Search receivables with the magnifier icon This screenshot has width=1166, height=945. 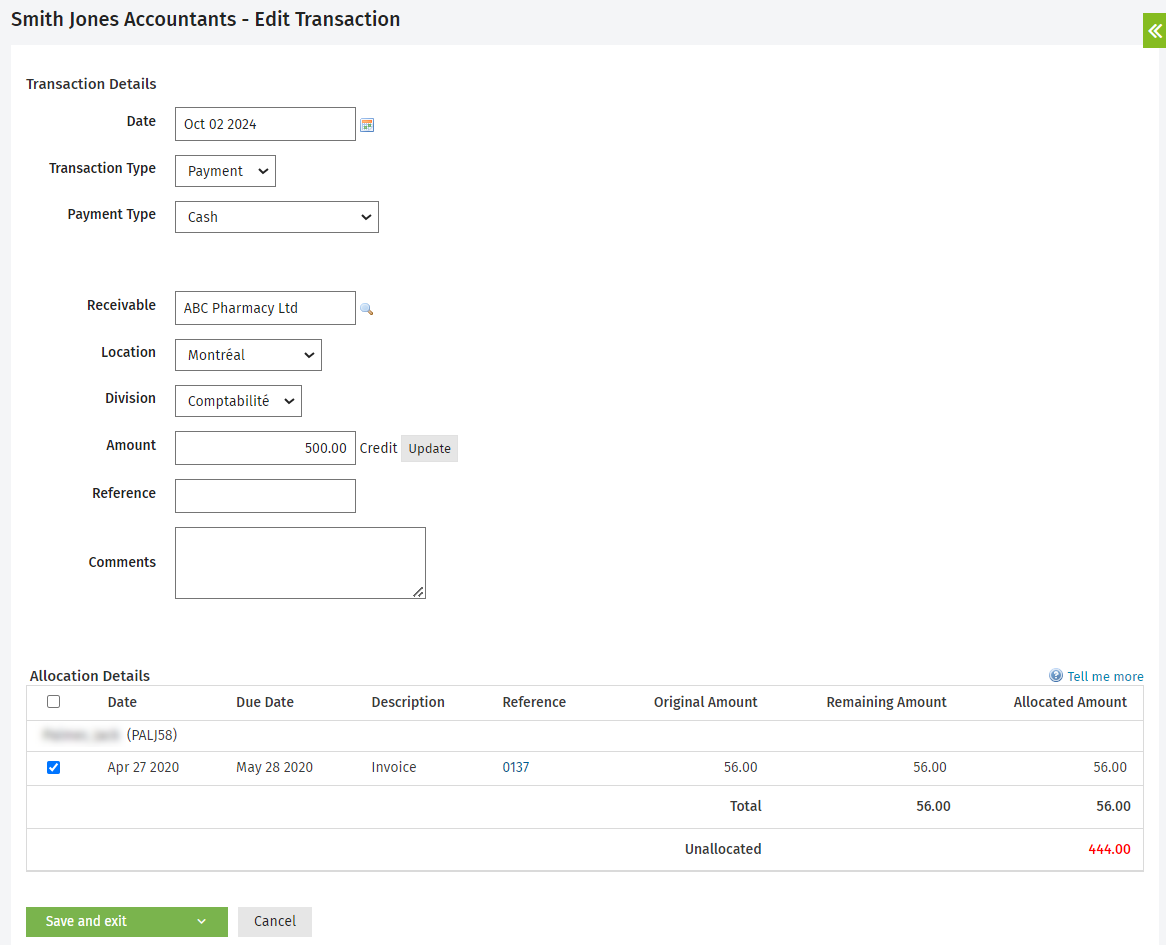367,309
